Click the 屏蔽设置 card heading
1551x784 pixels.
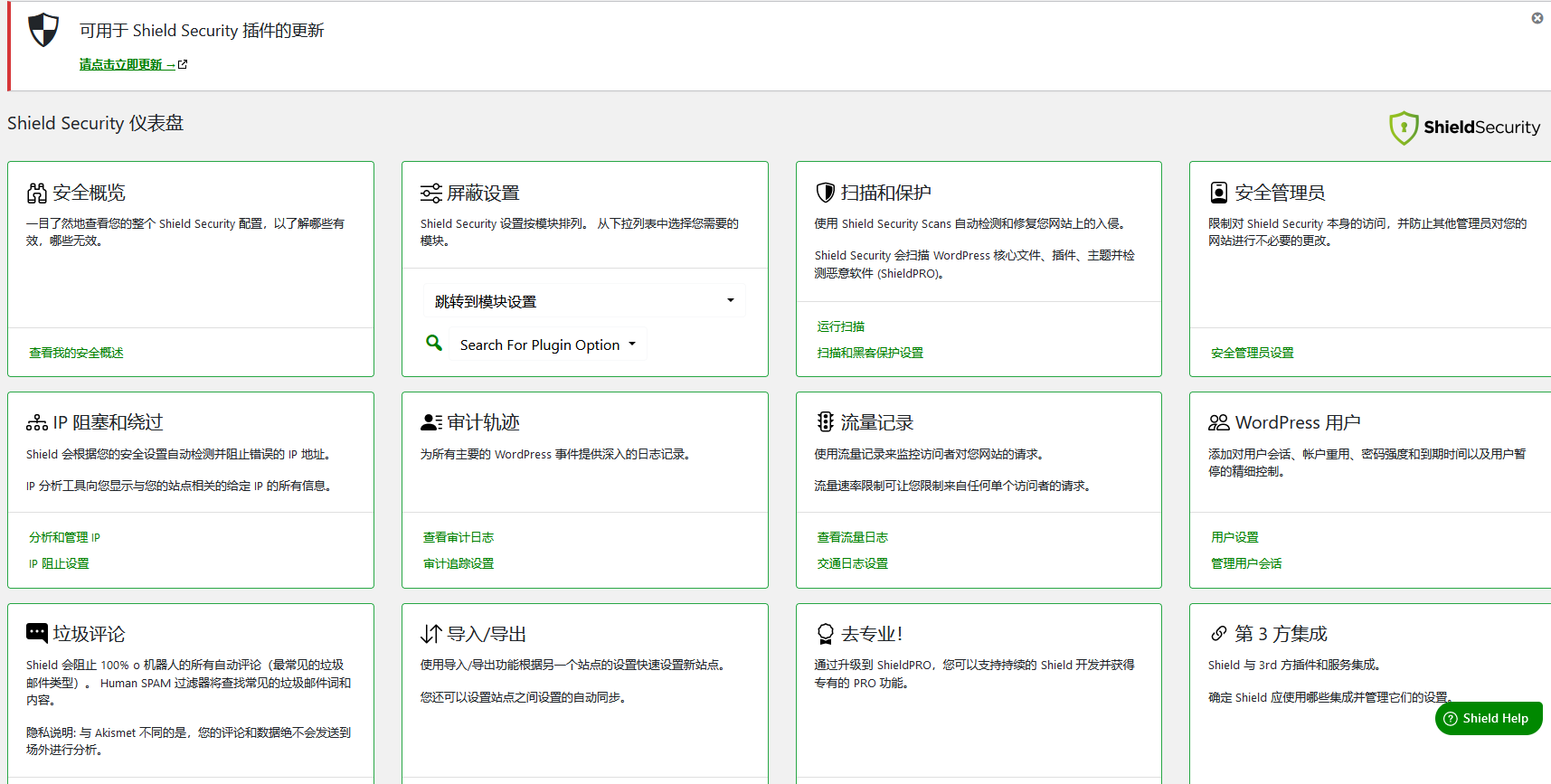click(x=483, y=193)
